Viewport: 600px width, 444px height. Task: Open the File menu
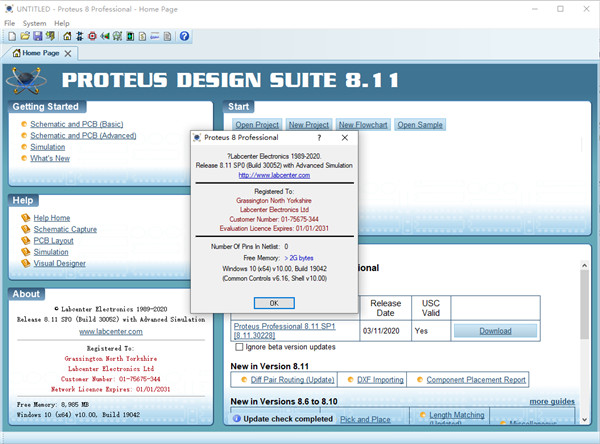(x=10, y=23)
